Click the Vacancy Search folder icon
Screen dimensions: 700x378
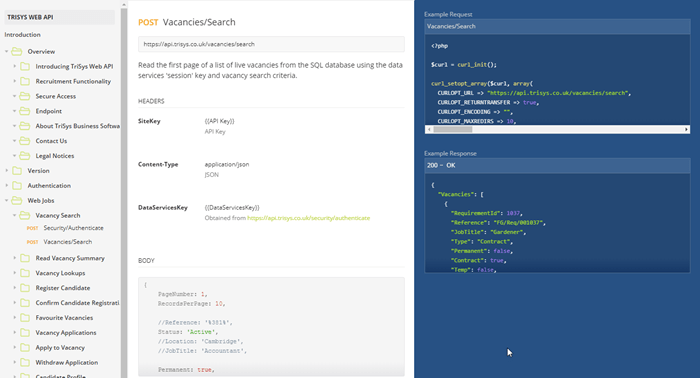click(25, 215)
